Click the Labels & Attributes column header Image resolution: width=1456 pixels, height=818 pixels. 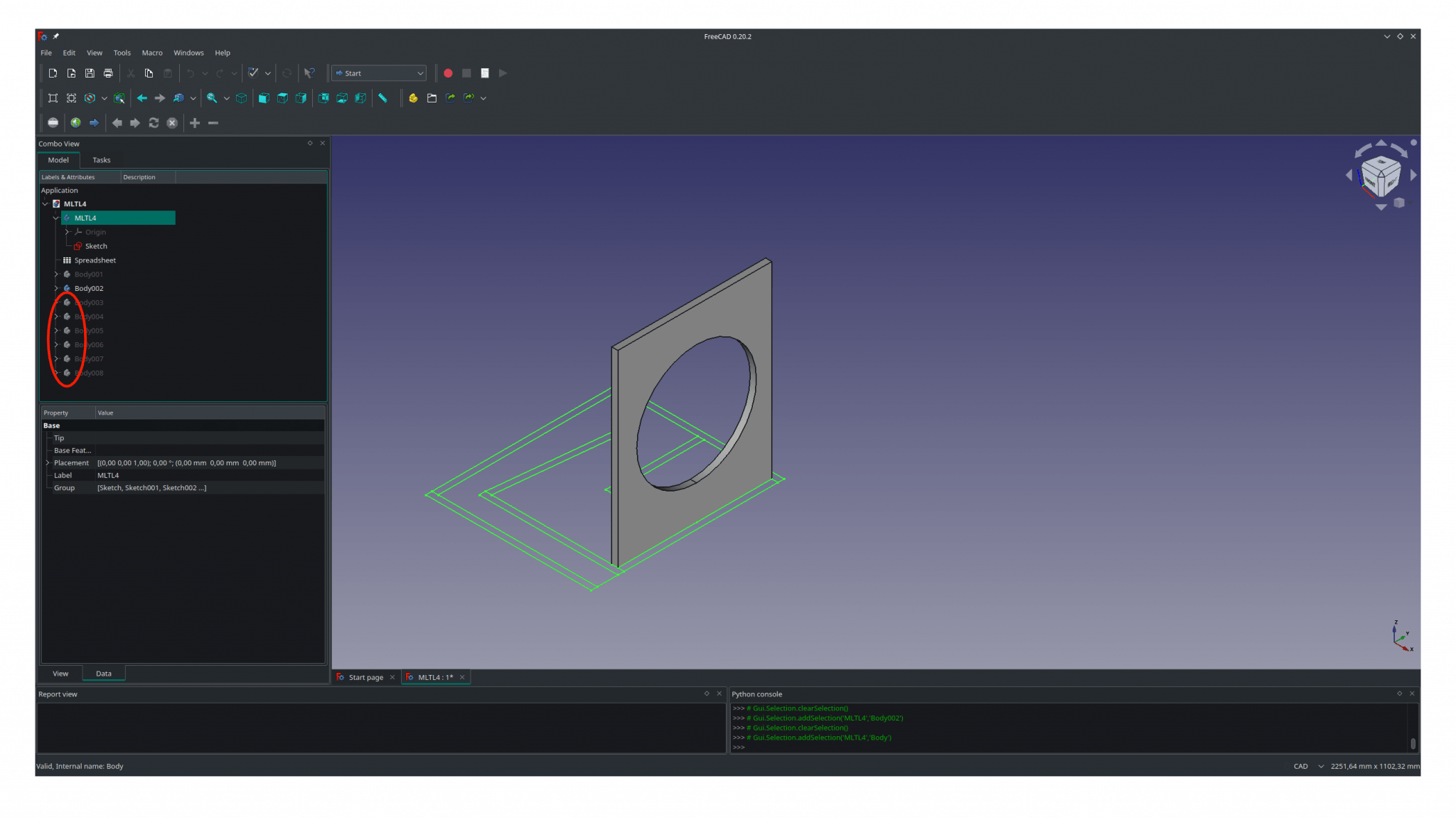[x=80, y=177]
